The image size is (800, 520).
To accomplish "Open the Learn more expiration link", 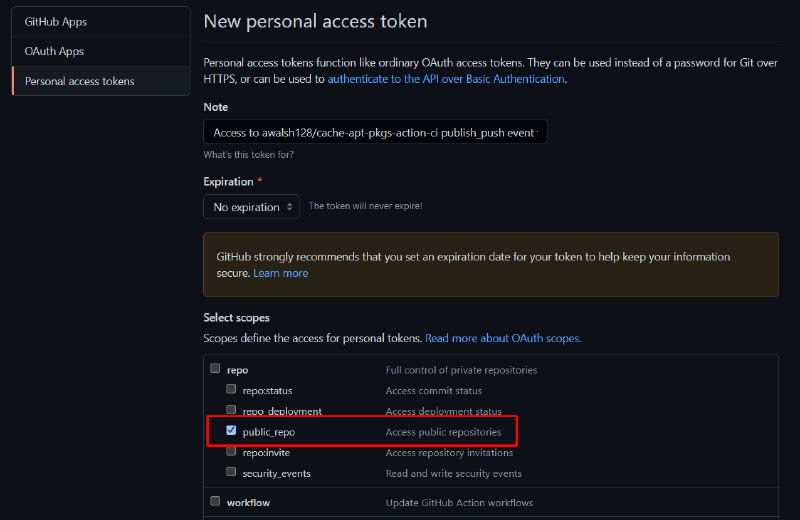I will click(281, 274).
